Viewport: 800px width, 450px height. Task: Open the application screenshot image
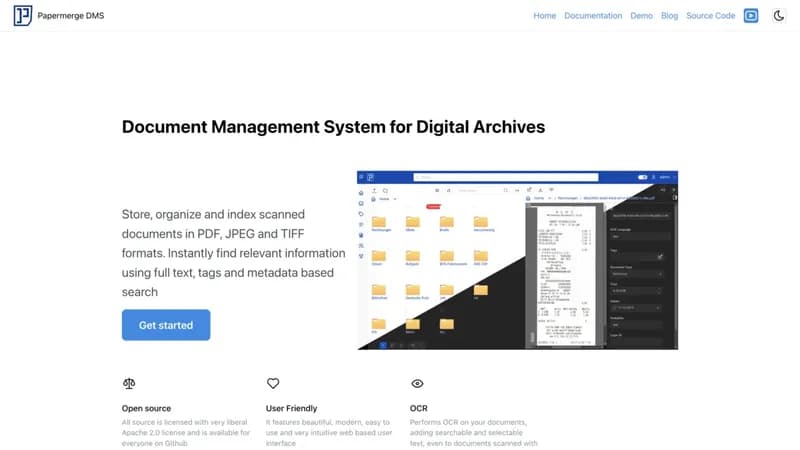[x=517, y=260]
